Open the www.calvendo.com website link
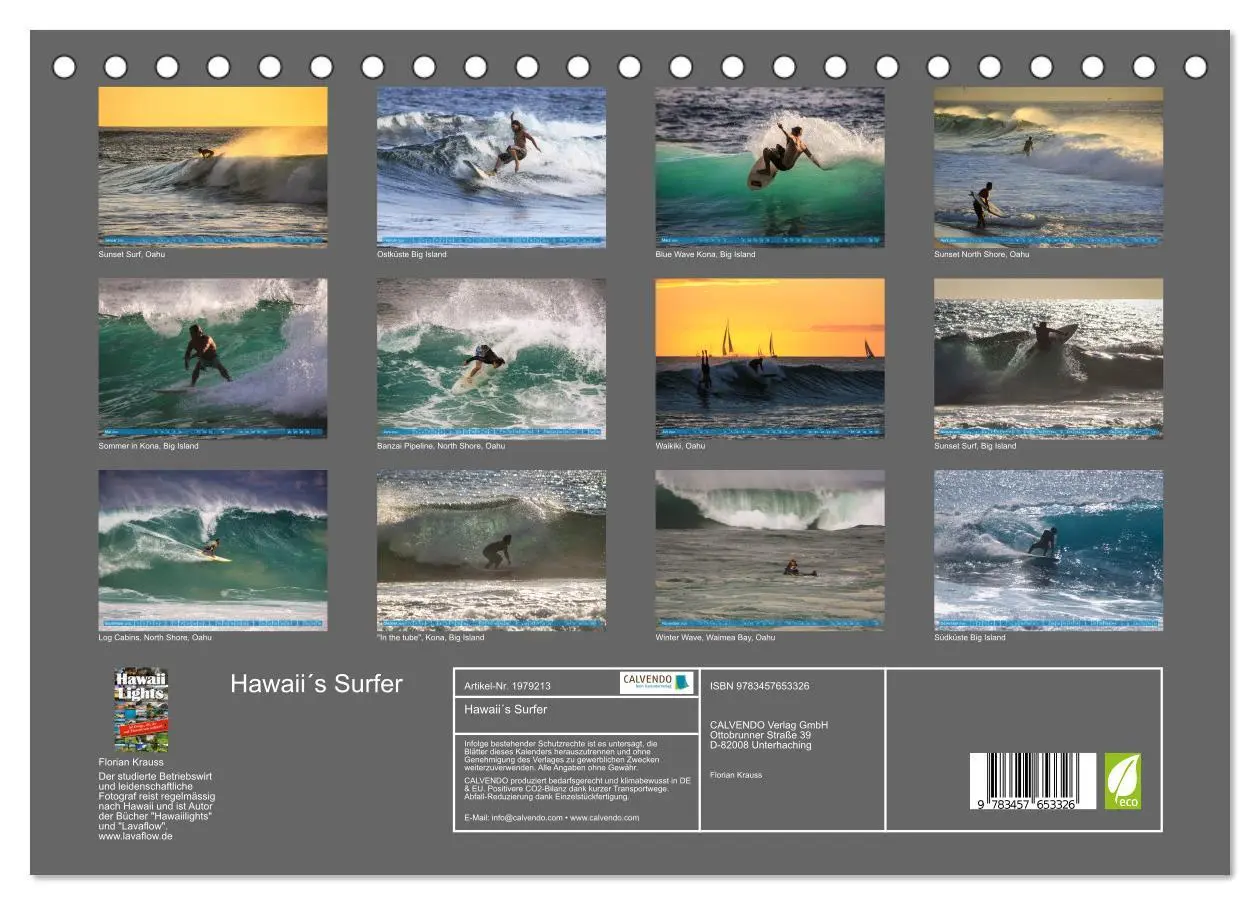The height and width of the screenshot is (905, 1260). point(604,817)
